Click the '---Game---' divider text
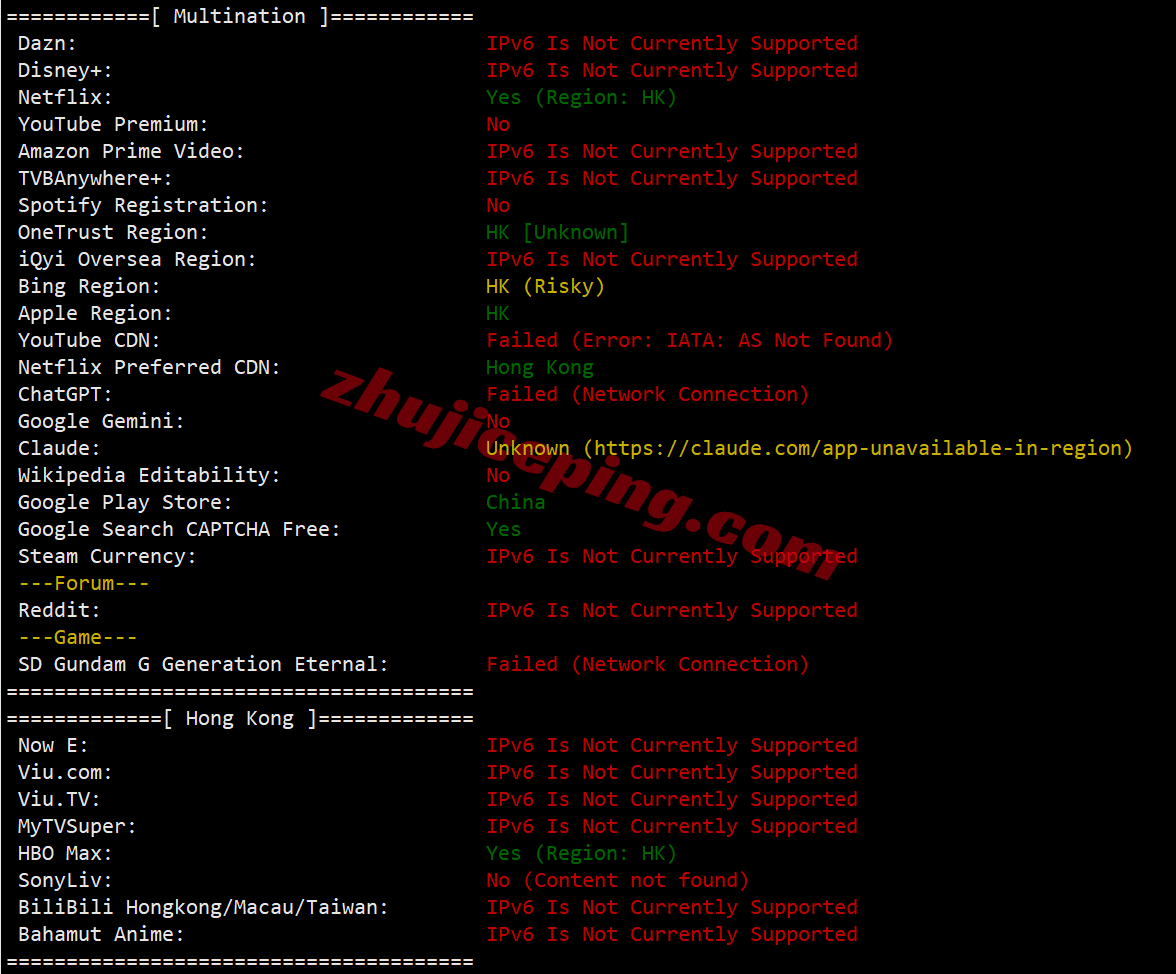Viewport: 1176px width, 974px height. pyautogui.click(x=77, y=637)
